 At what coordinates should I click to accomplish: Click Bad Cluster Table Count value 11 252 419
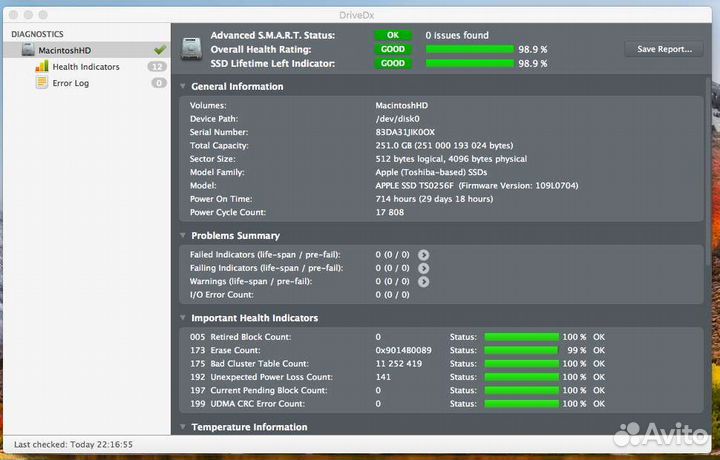pyautogui.click(x=398, y=364)
